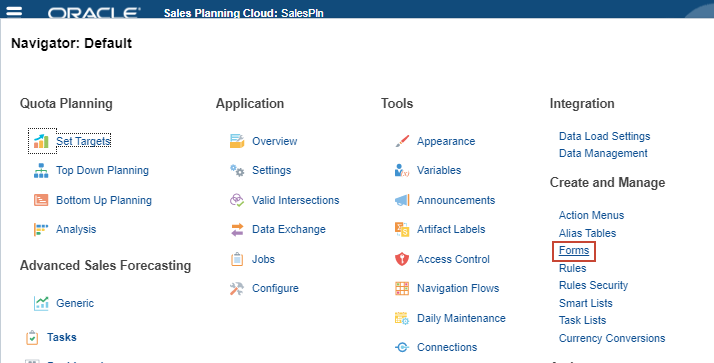Image resolution: width=714 pixels, height=363 pixels.
Task: Go to Bottom Up Planning
Action: (x=104, y=200)
